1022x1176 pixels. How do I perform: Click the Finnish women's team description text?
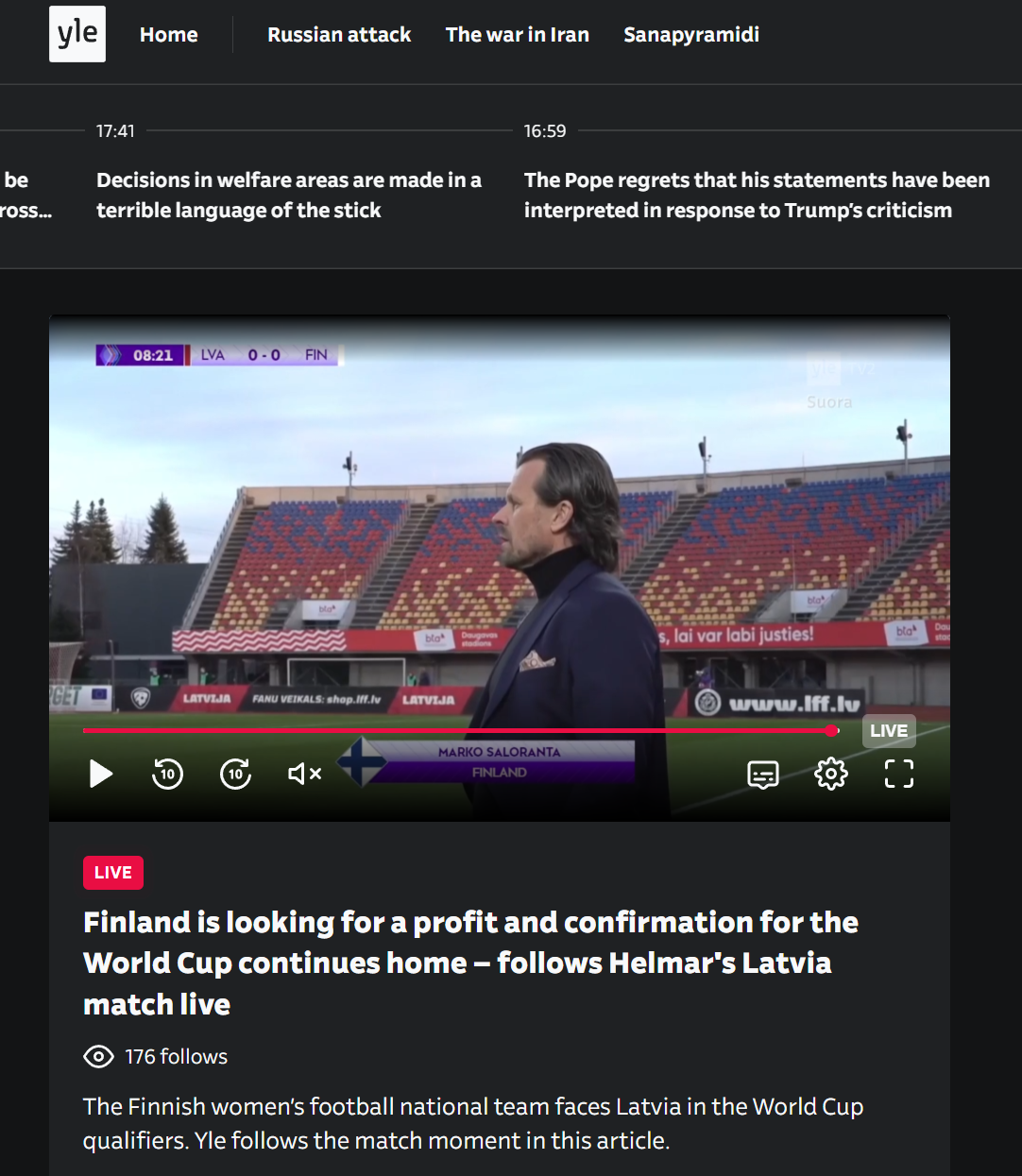coord(473,1123)
